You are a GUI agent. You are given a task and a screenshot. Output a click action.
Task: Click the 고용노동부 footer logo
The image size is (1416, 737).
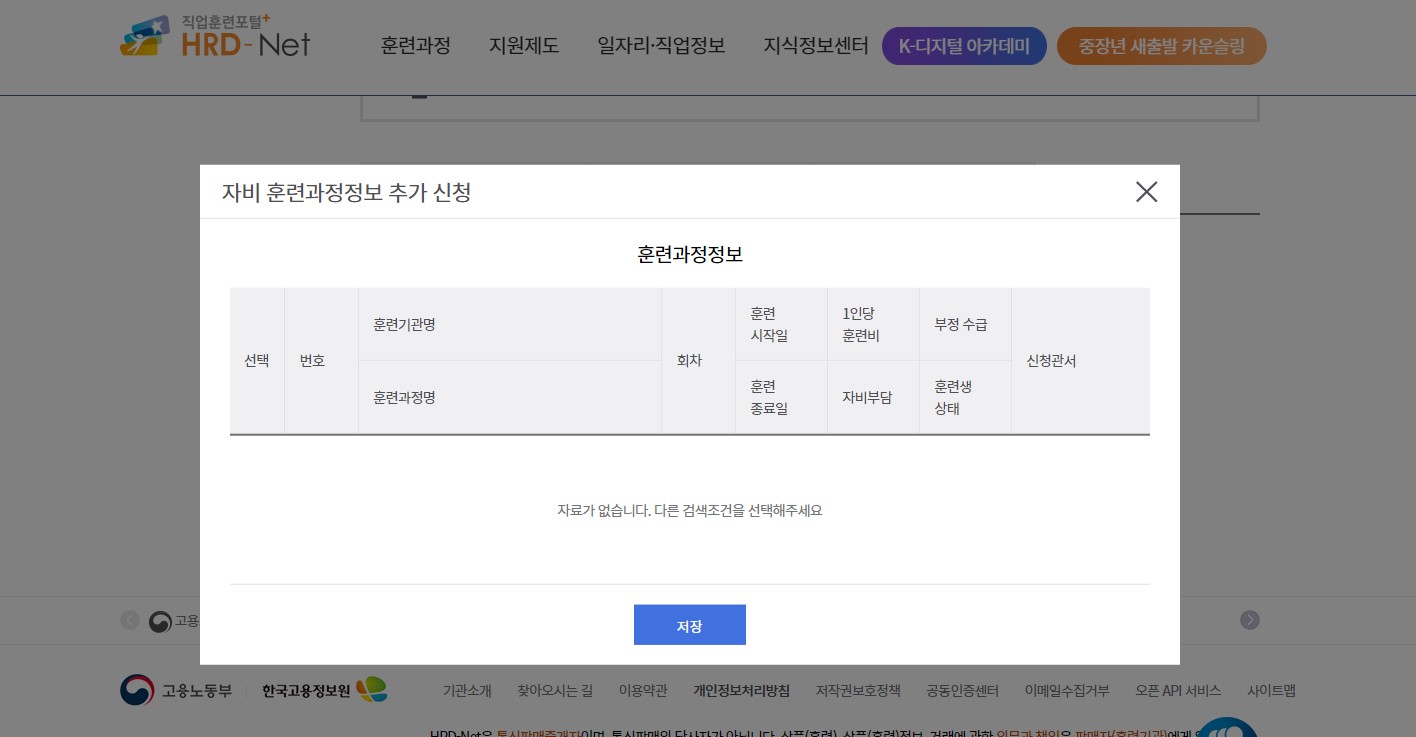[176, 690]
